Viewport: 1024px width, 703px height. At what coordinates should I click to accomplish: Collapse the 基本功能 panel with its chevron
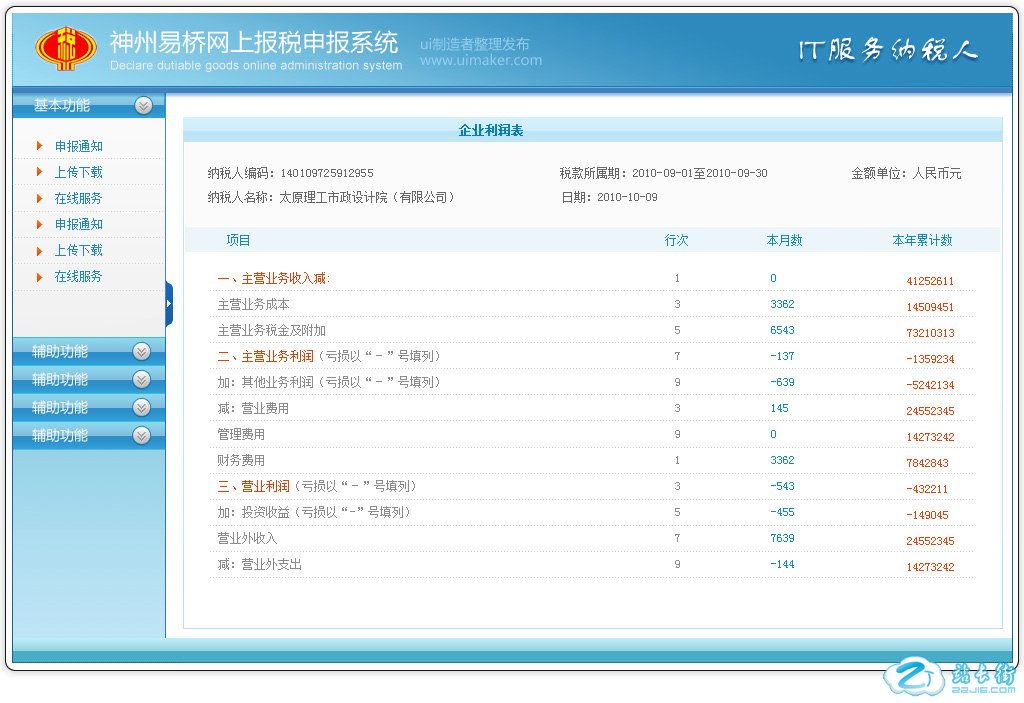pyautogui.click(x=143, y=105)
